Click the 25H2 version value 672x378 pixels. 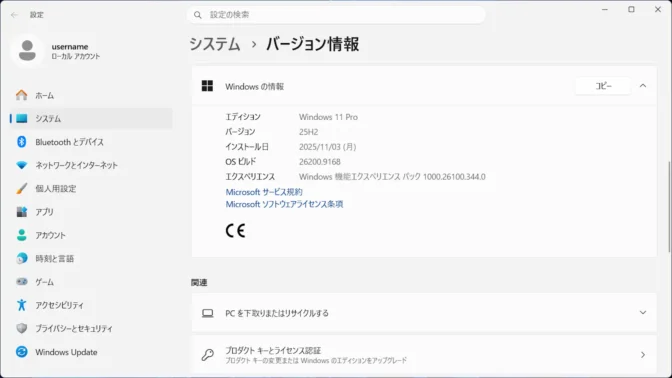click(x=309, y=132)
